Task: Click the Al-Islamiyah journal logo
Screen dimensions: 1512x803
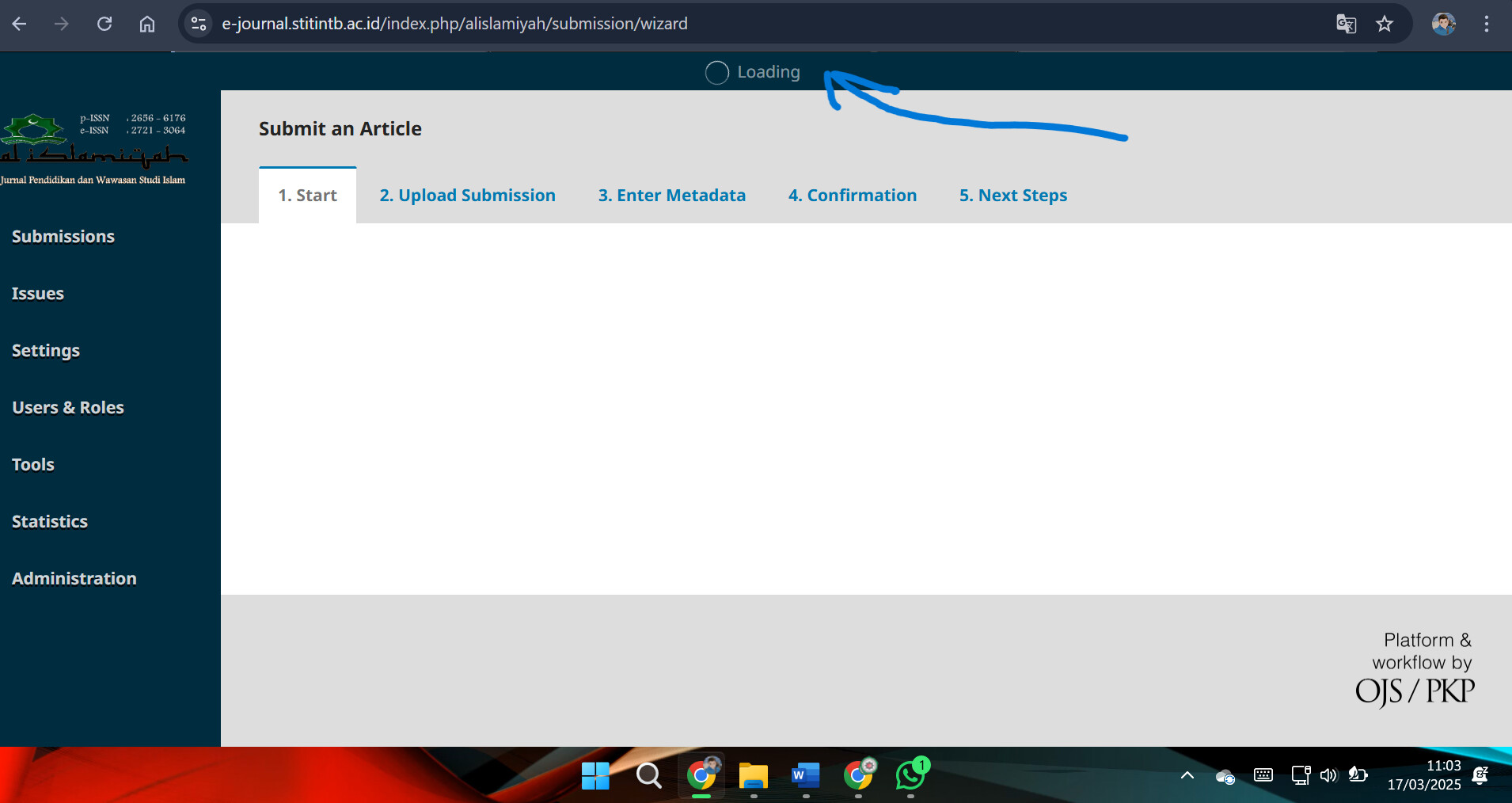Action: tap(94, 148)
